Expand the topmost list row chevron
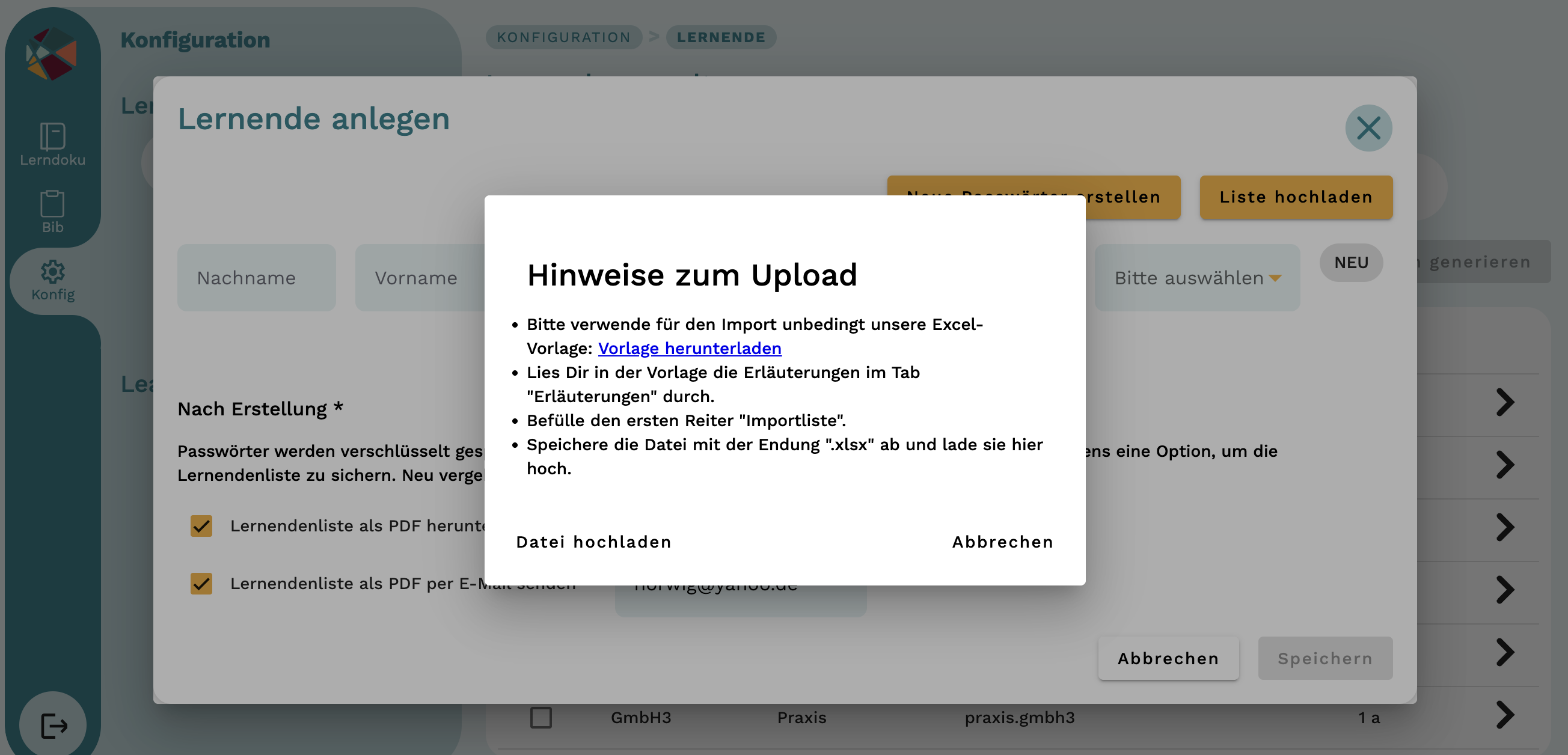1568x755 pixels. coord(1506,402)
